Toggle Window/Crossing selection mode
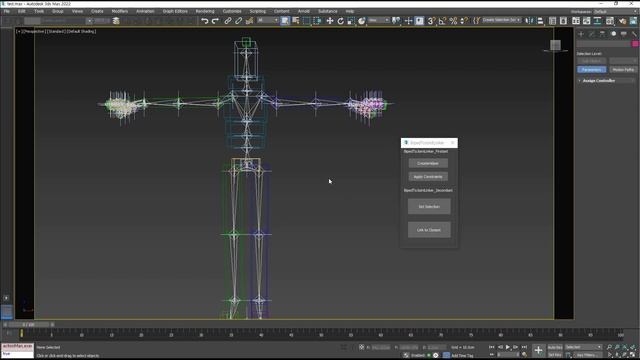This screenshot has height=360, width=640. [x=317, y=21]
